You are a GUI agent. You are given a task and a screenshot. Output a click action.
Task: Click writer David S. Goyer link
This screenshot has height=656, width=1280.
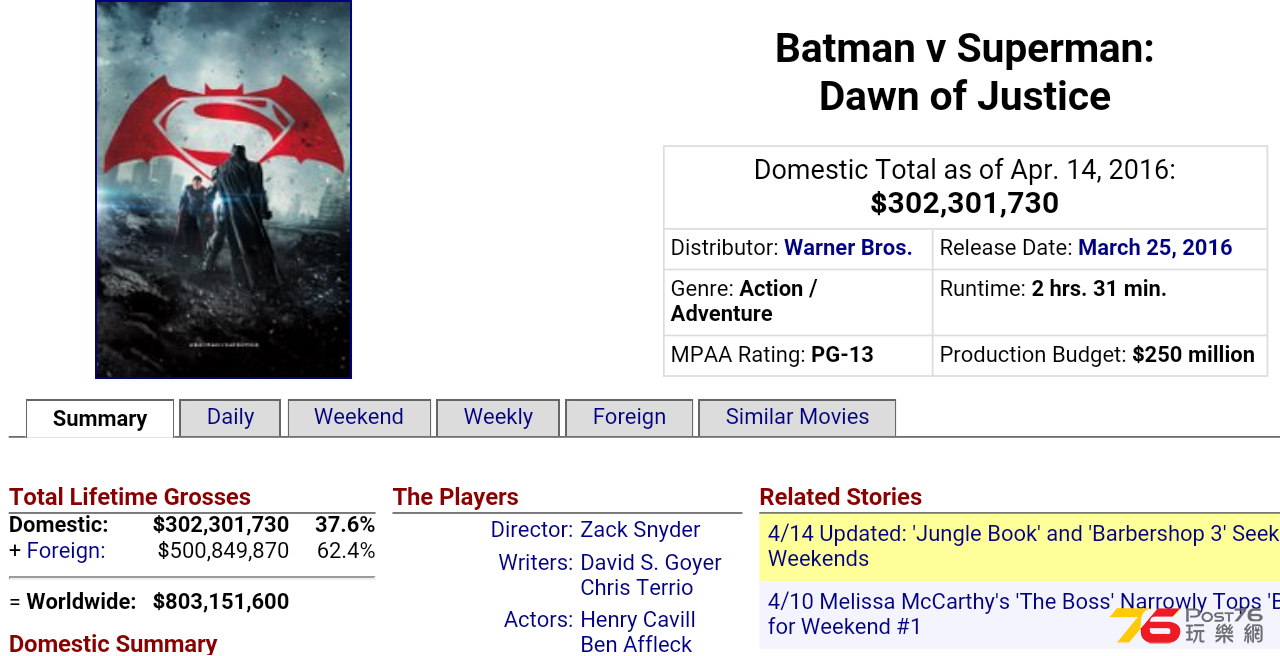[651, 563]
